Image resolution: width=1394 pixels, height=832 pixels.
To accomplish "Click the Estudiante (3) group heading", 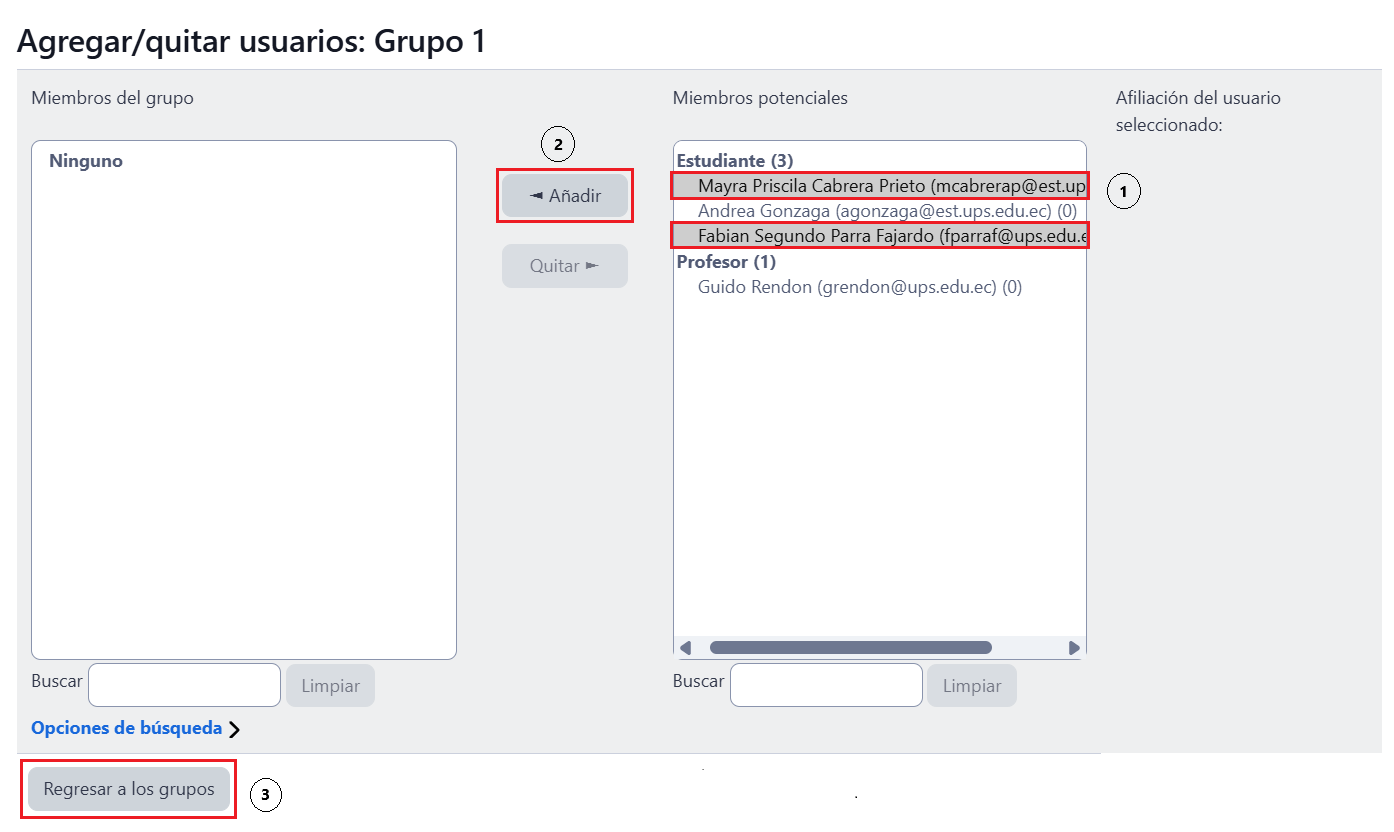I will click(735, 161).
